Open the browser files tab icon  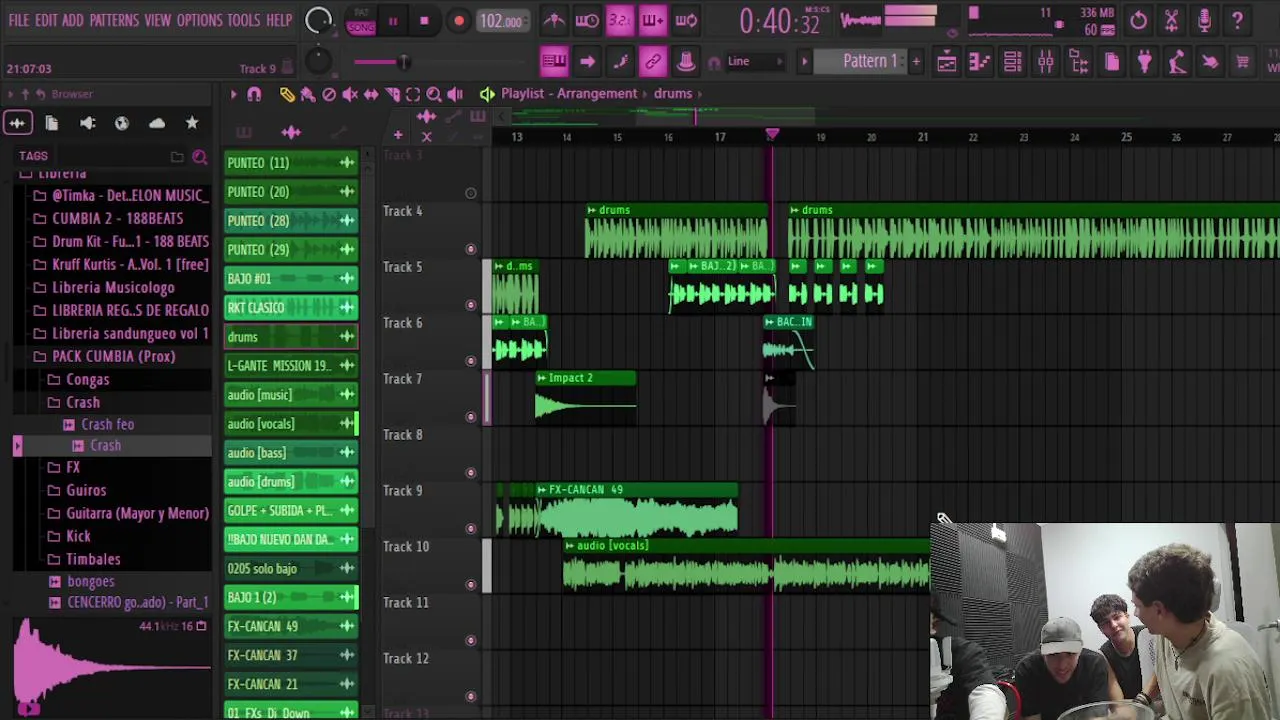pos(52,123)
